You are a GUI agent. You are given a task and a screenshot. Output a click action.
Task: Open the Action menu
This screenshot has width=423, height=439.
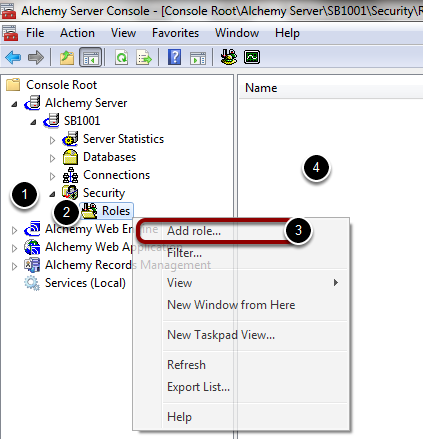tap(77, 33)
